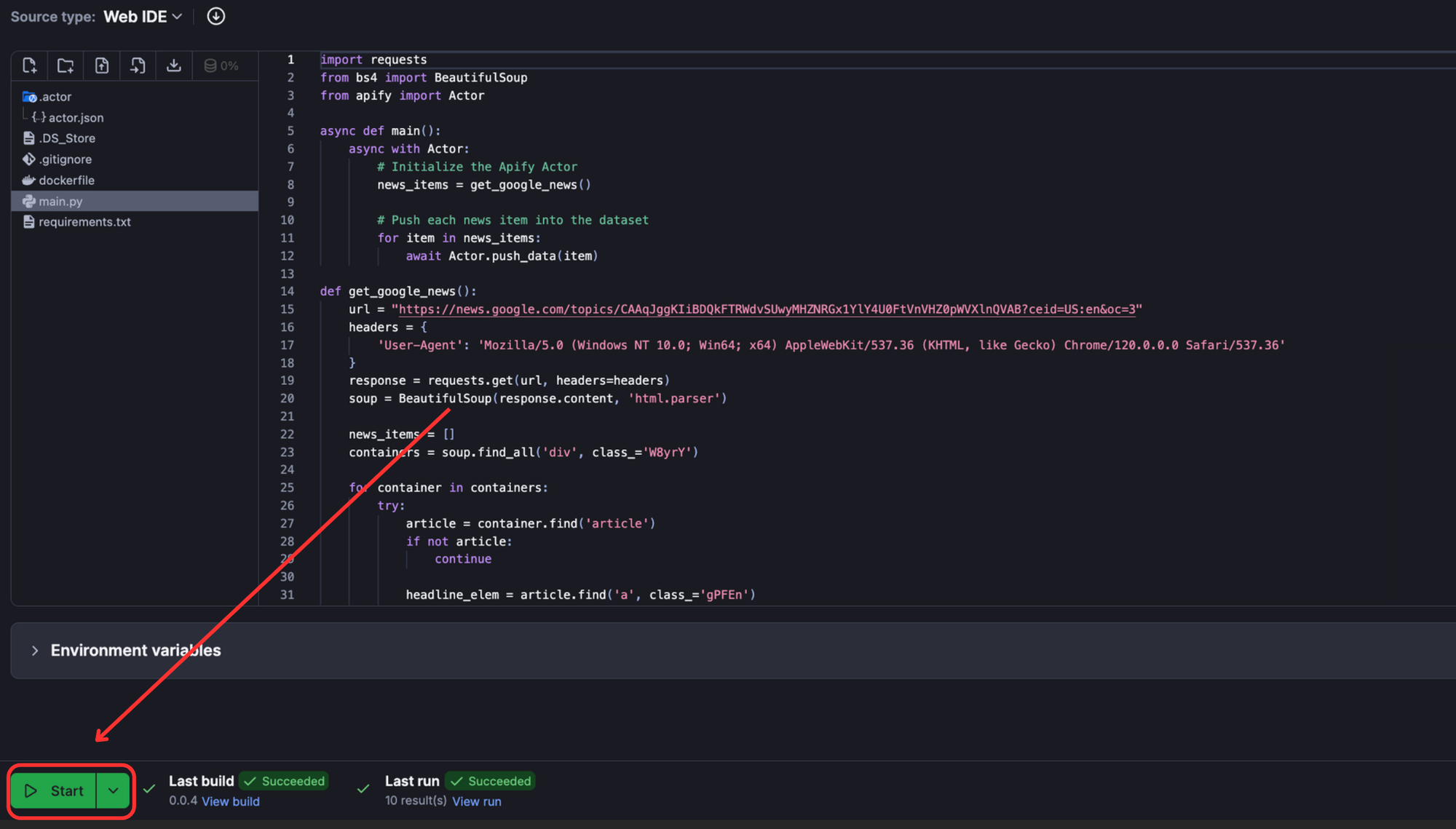Click the 0% storage usage indicator
Screen dimensions: 1456x829
click(x=221, y=66)
